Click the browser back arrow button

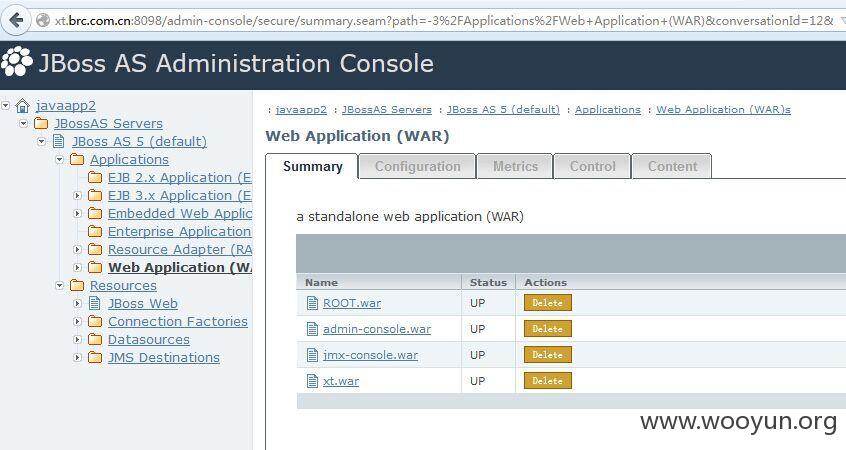16,21
